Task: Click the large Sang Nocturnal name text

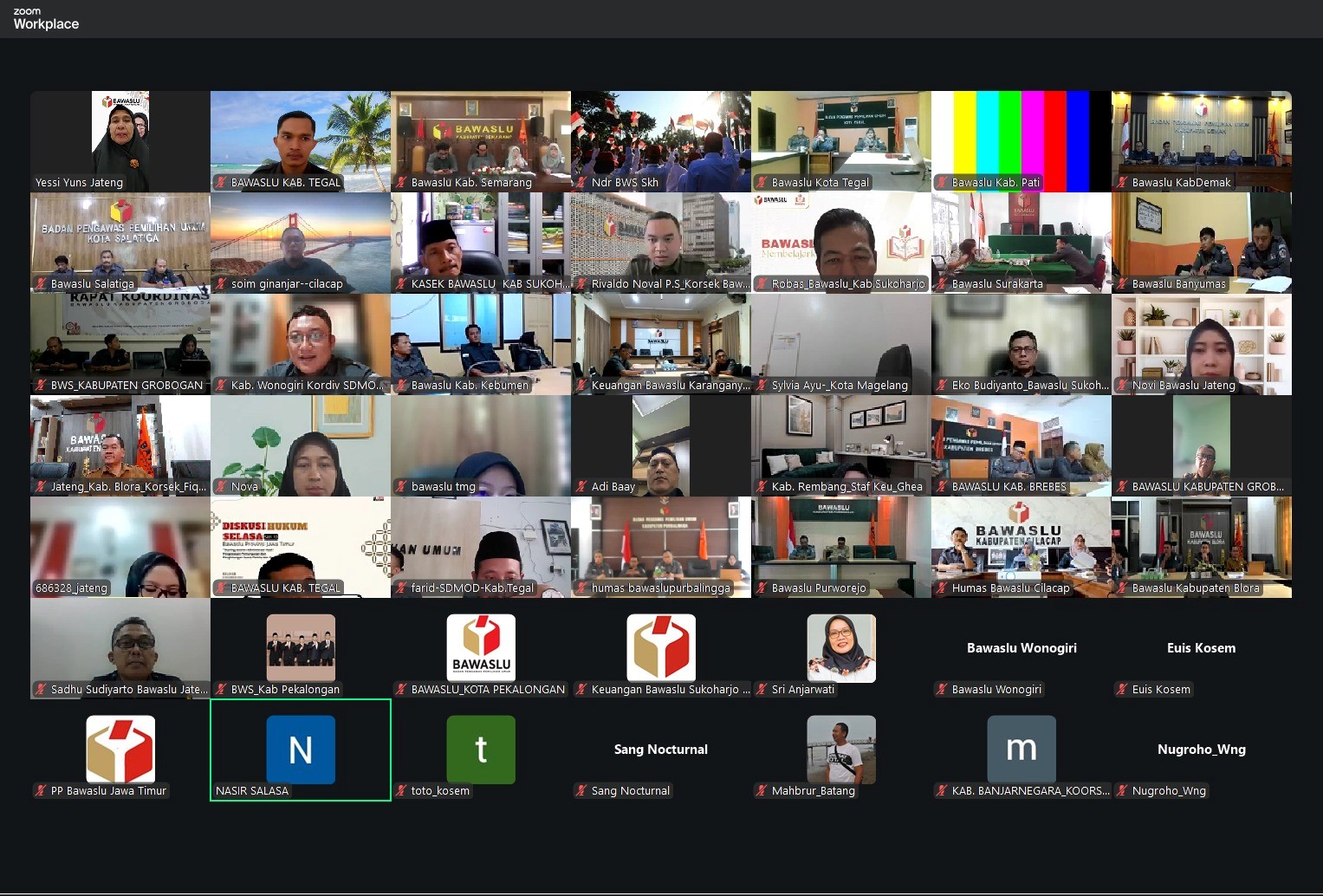Action: click(661, 750)
